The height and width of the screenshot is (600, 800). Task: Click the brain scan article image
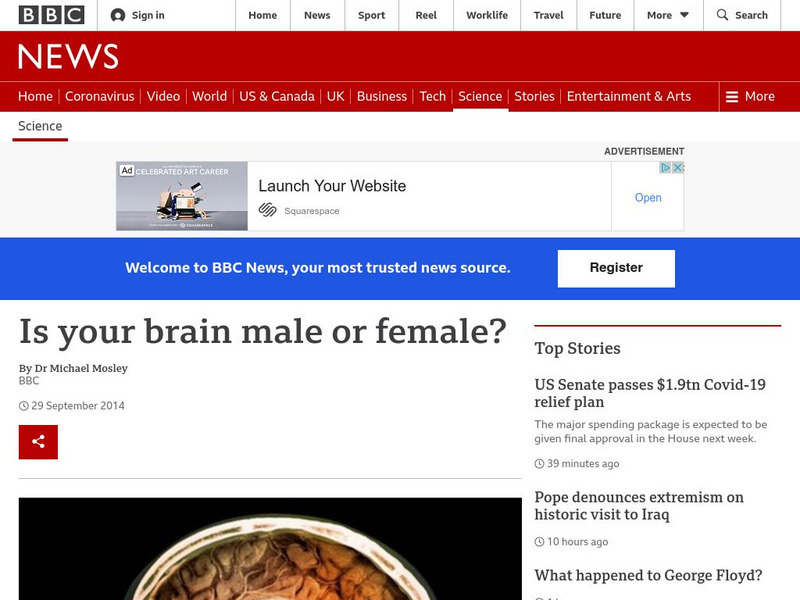[270, 549]
